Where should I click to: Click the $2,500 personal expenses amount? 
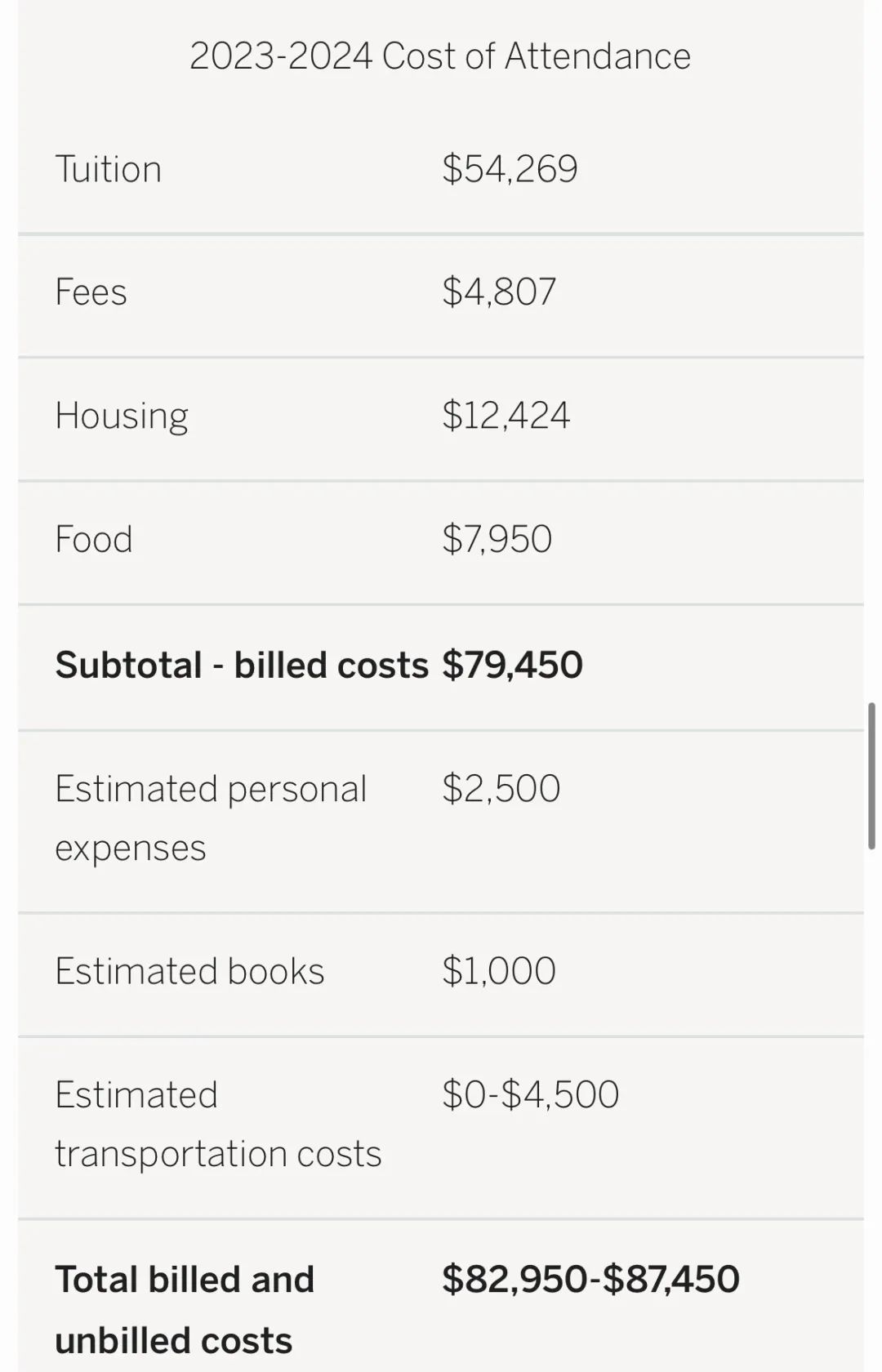(x=501, y=789)
